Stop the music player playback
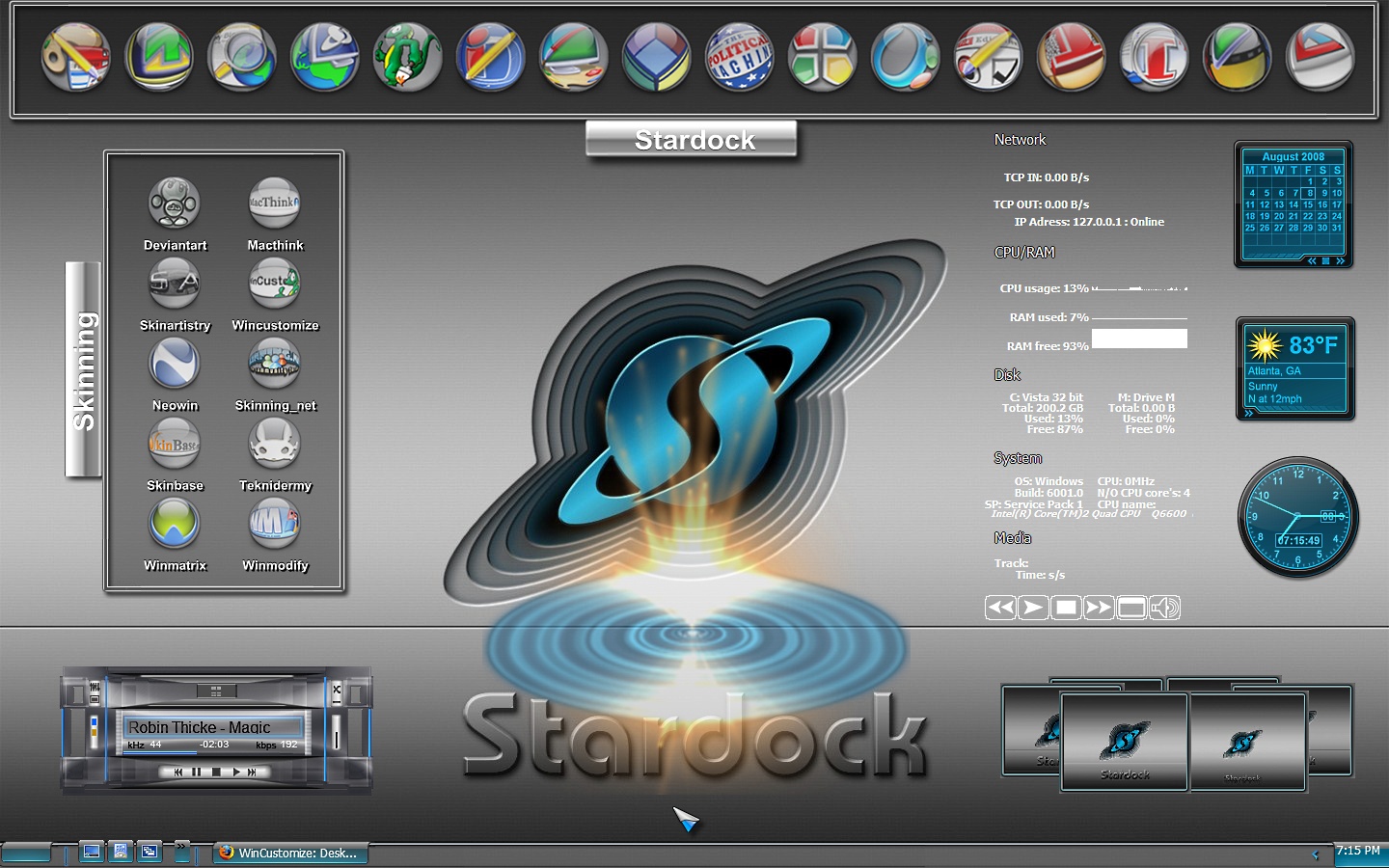Image resolution: width=1389 pixels, height=868 pixels. 216,773
